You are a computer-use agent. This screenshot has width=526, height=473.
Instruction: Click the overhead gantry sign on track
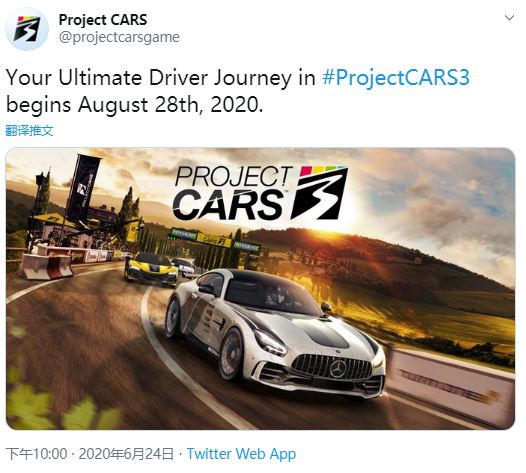pos(215,239)
